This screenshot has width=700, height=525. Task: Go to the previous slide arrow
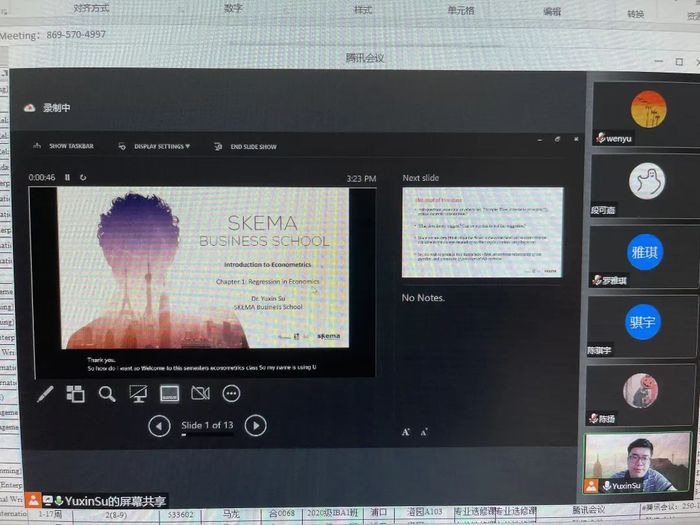159,426
